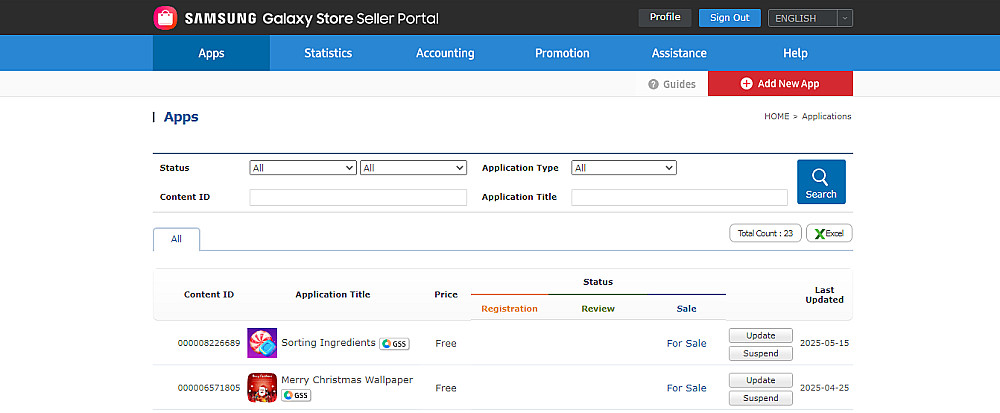Click the Galaxy Store bag logo icon
The width and height of the screenshot is (1000, 413).
point(166,18)
